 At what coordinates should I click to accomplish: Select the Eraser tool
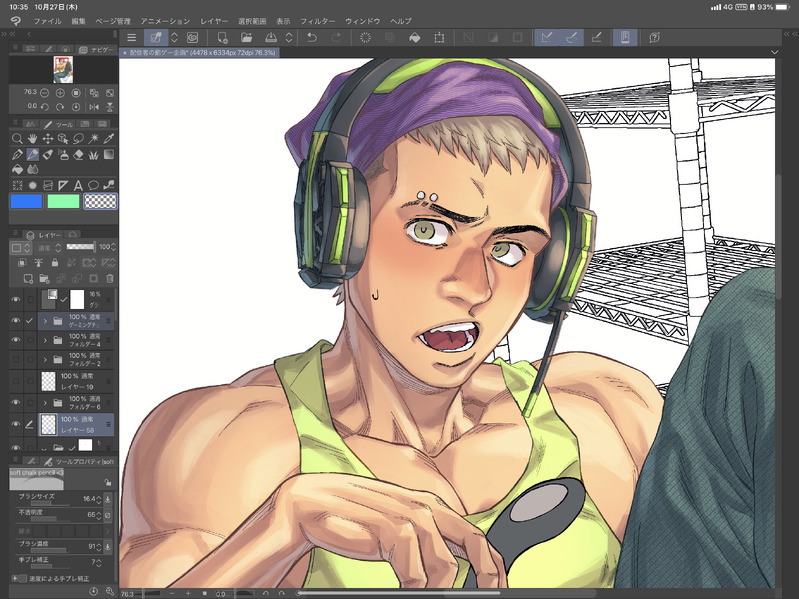coord(78,154)
